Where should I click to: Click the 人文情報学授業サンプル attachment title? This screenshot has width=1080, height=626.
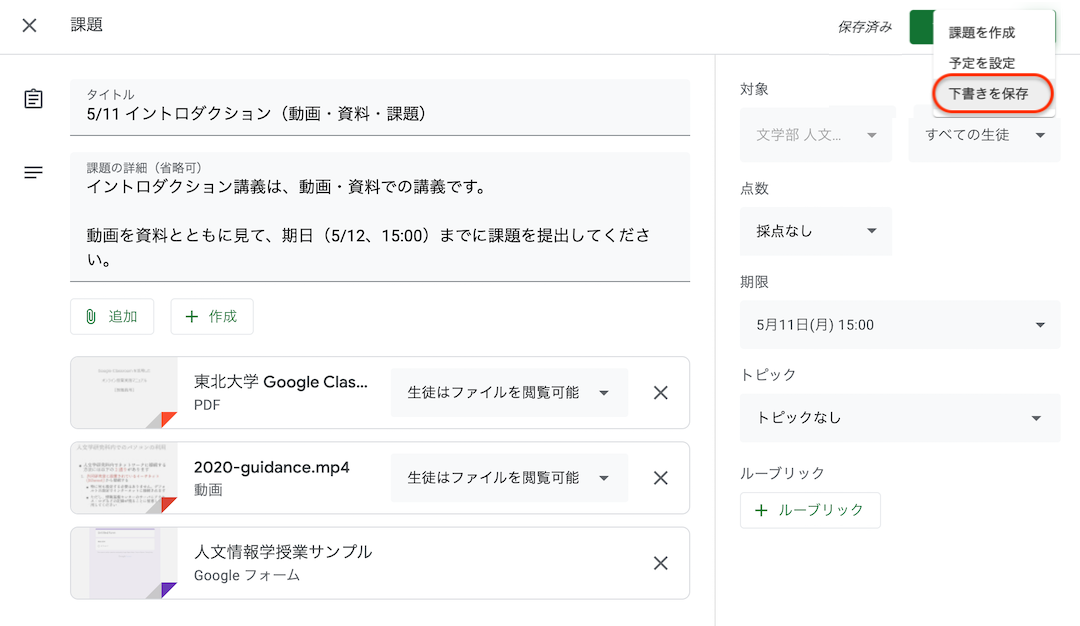pyautogui.click(x=282, y=552)
